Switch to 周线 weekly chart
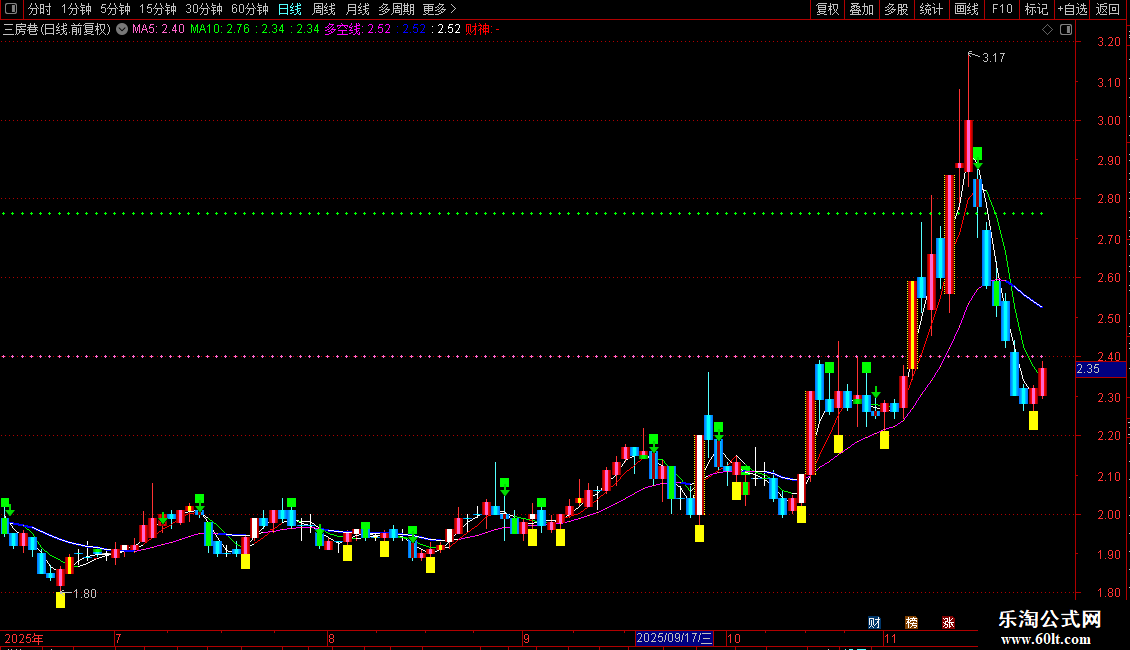This screenshot has height=650, width=1130. 324,9
